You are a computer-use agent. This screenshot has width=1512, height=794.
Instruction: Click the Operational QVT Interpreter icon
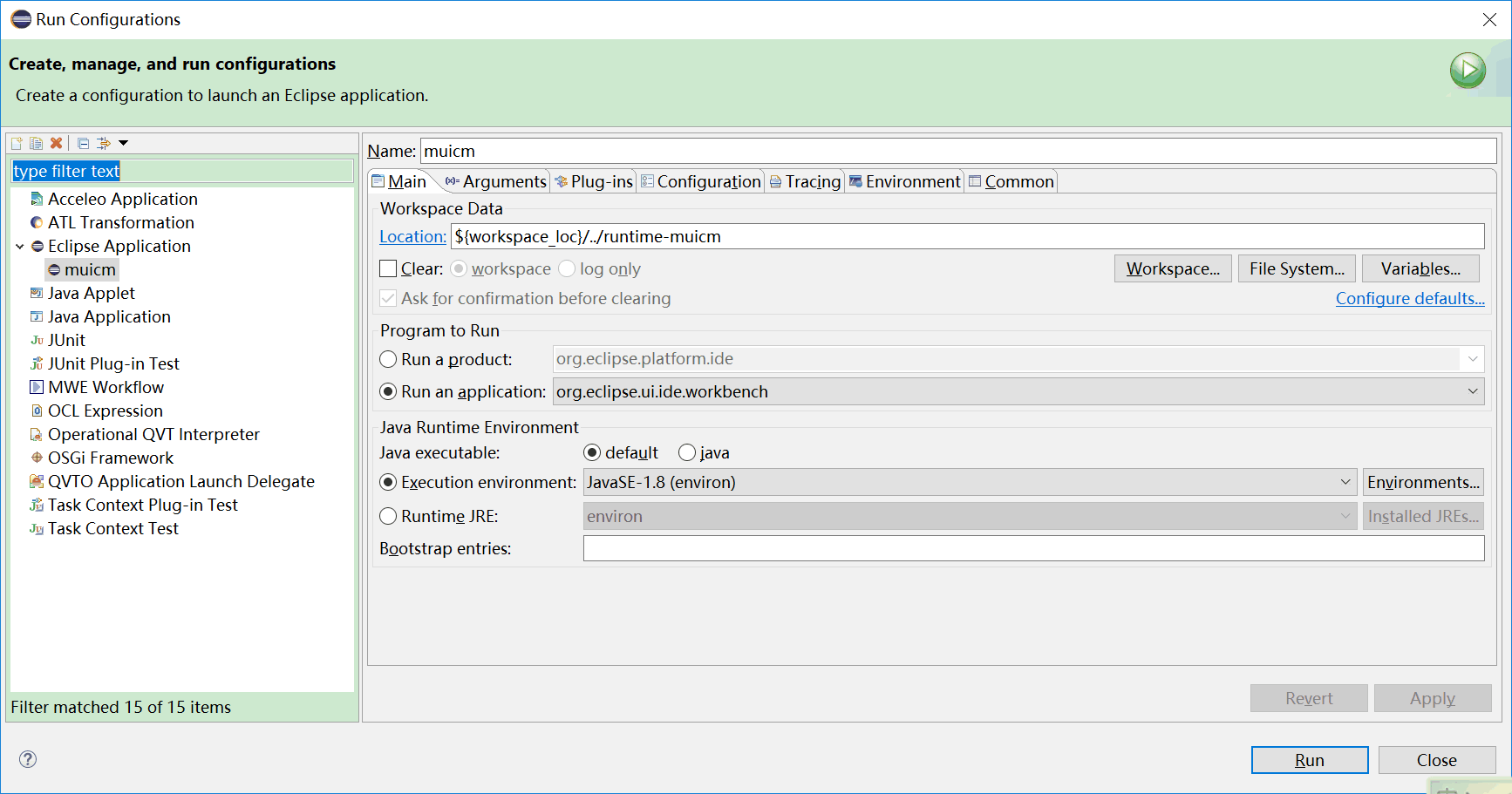37,435
